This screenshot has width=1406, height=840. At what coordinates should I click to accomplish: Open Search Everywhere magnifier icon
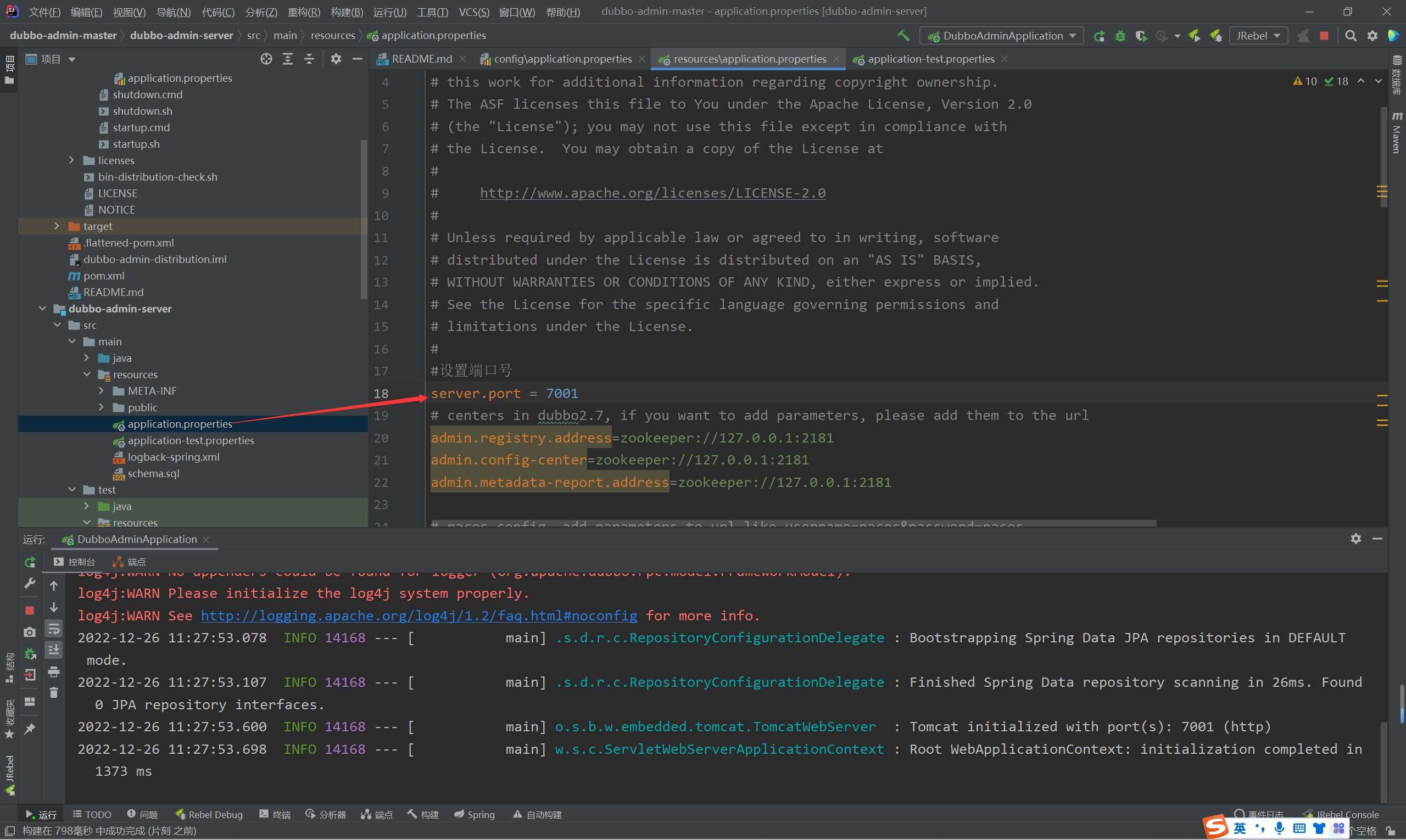coord(1351,36)
